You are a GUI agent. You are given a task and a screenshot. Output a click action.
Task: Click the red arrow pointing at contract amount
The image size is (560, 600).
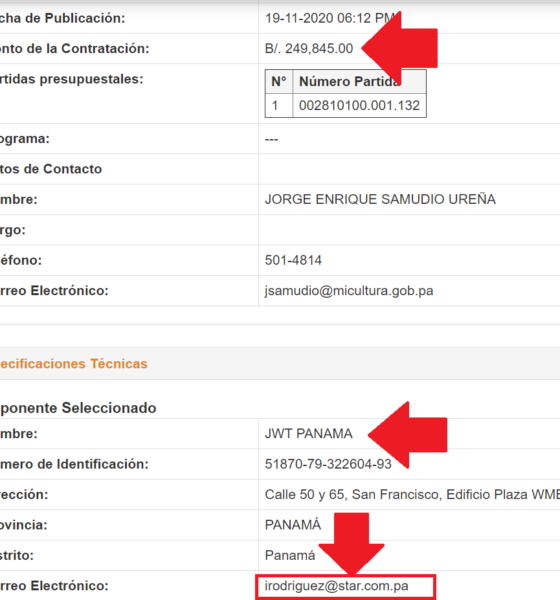(400, 48)
